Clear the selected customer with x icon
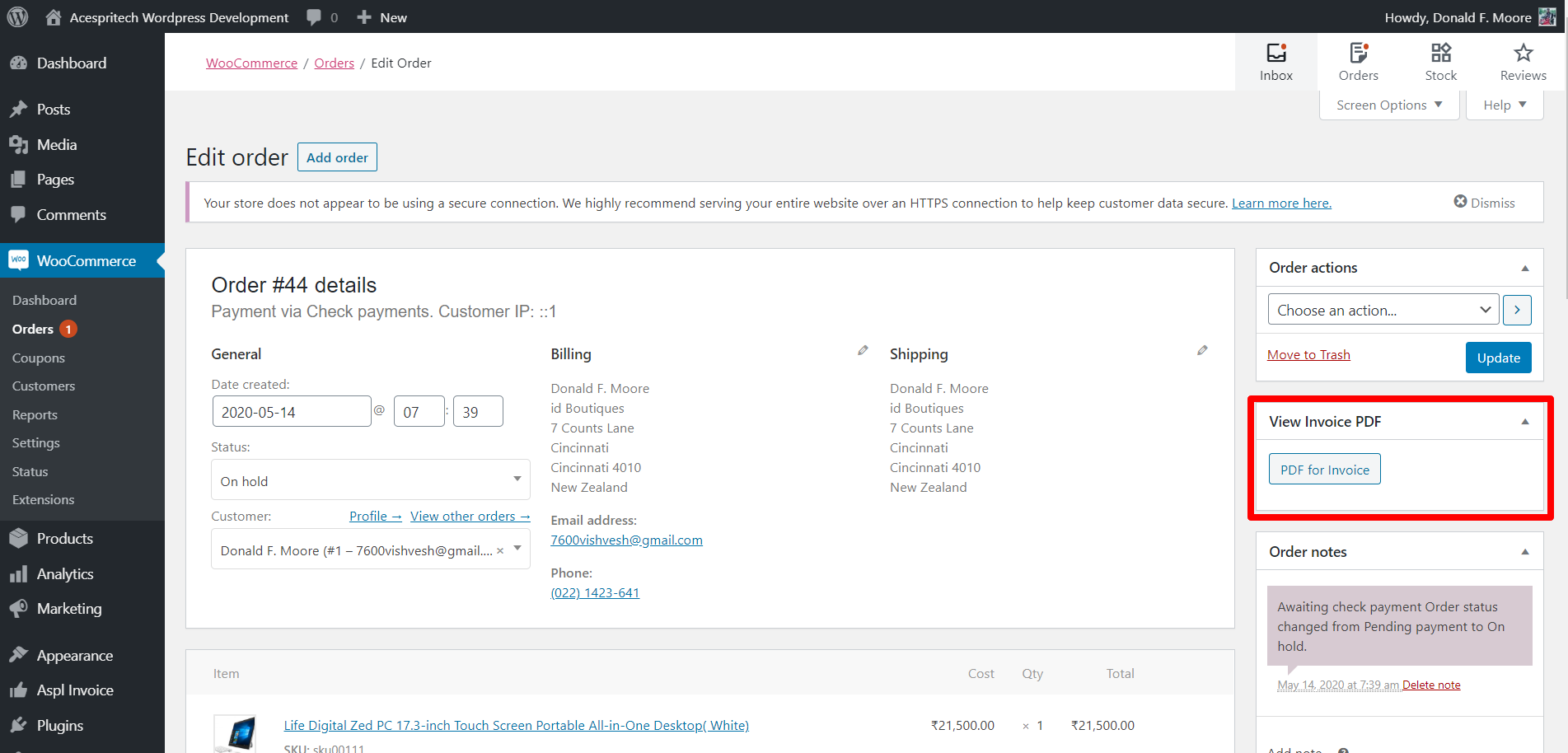This screenshot has height=753, width=1568. point(500,550)
